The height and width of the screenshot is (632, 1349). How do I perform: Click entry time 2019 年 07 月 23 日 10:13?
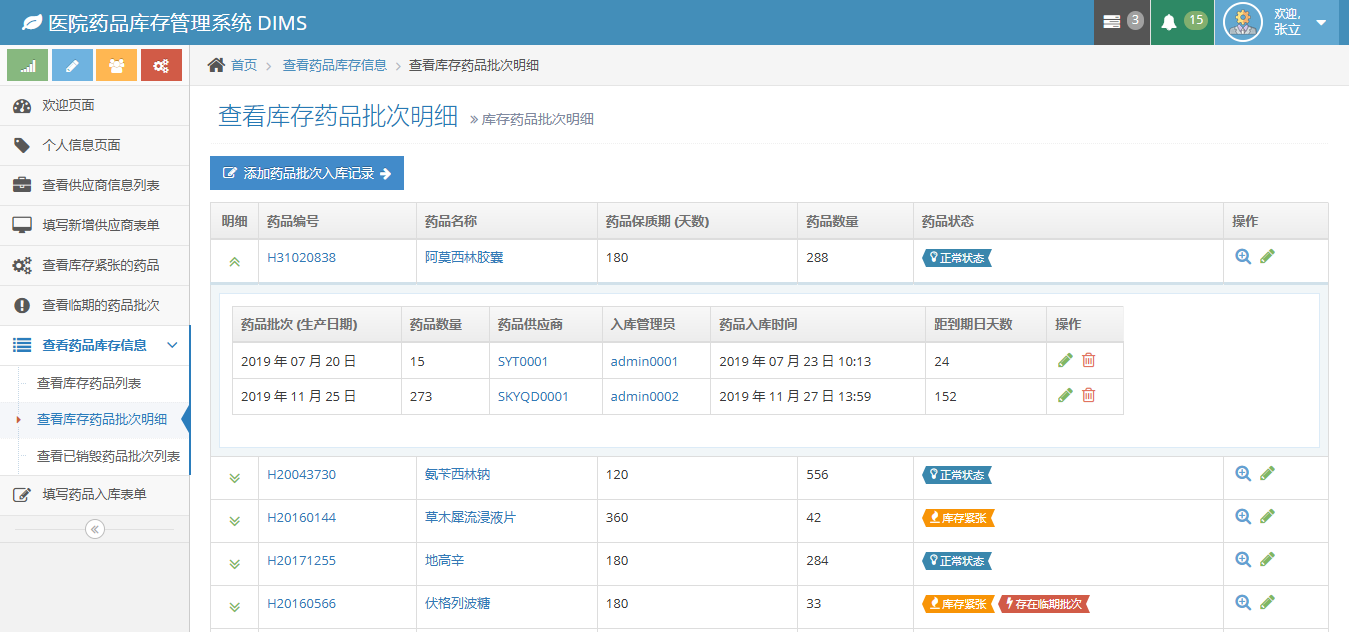tap(795, 361)
